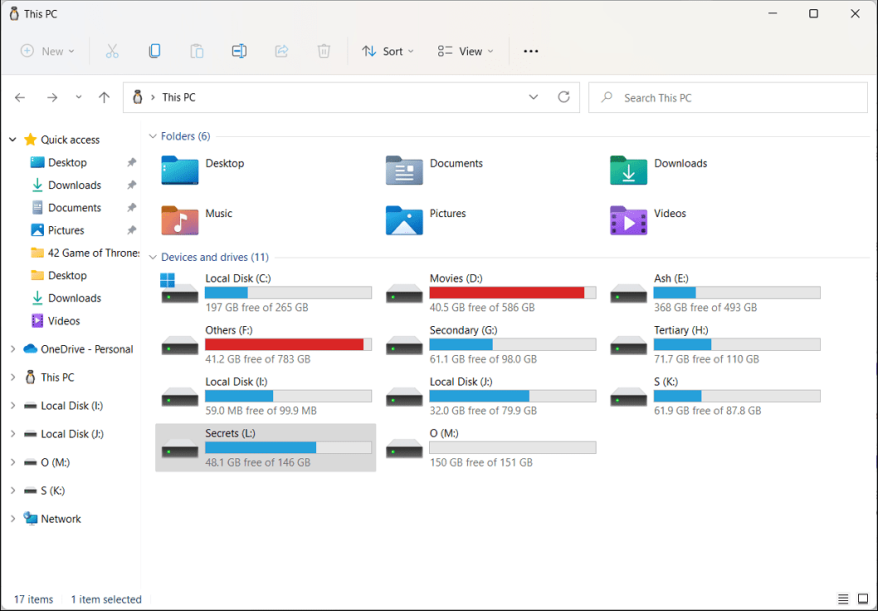
Task: Select OneDrive - Personal in navigation pane
Action: pos(86,349)
